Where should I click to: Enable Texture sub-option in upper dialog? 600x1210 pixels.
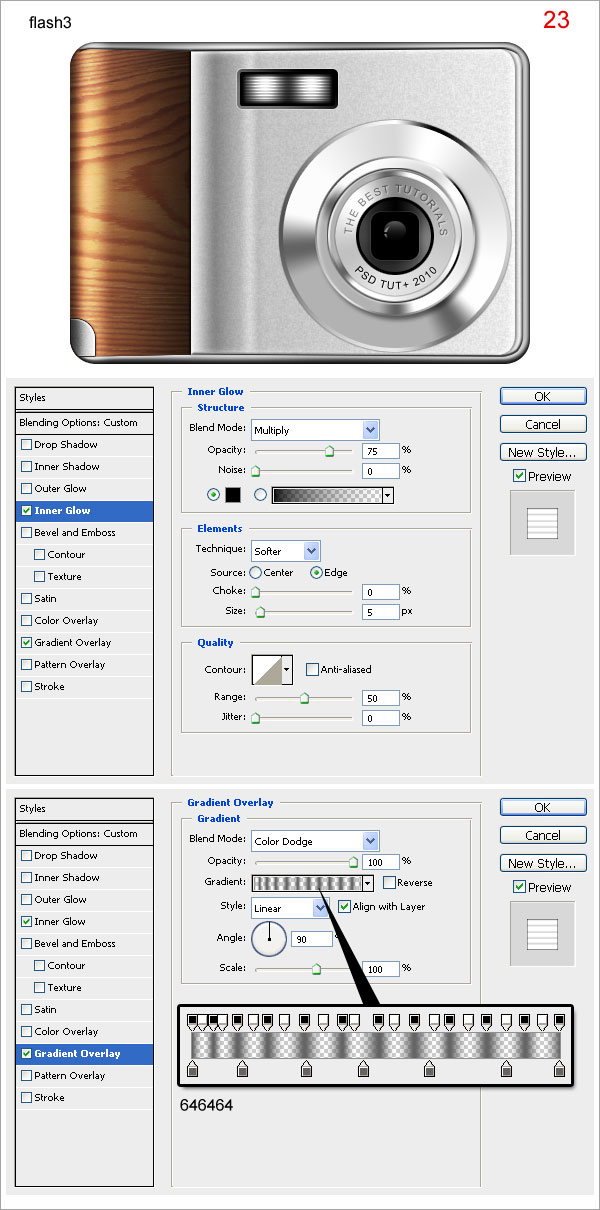coord(39,577)
